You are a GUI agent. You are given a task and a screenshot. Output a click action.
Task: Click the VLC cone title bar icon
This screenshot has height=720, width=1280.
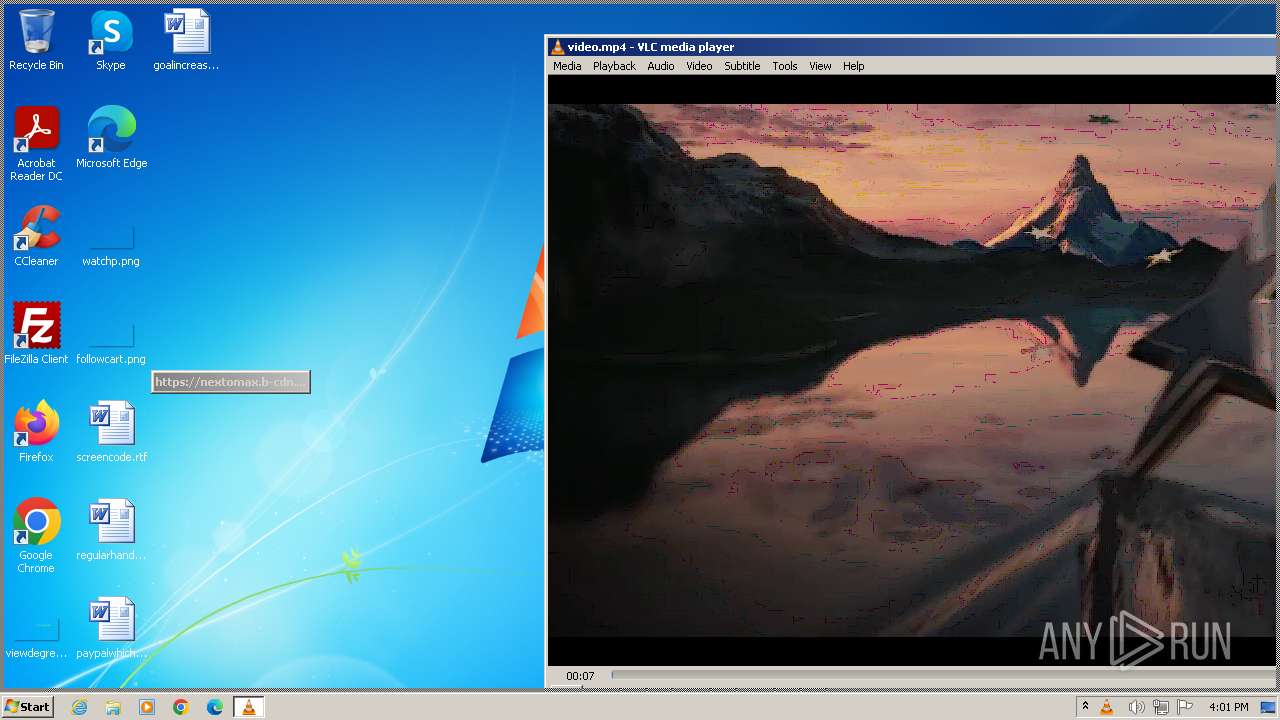(558, 47)
